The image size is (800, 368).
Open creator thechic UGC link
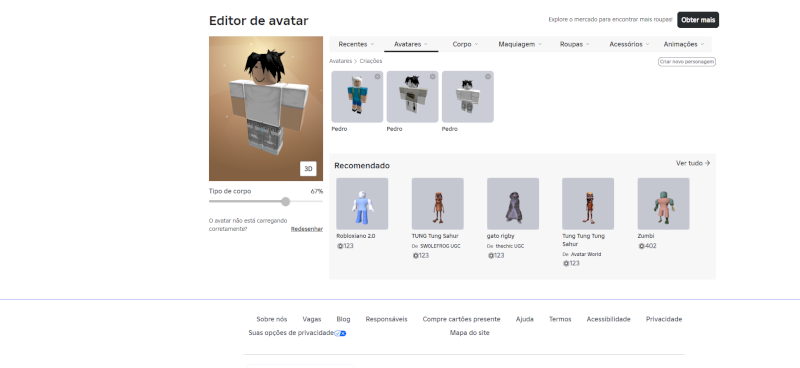[510, 246]
